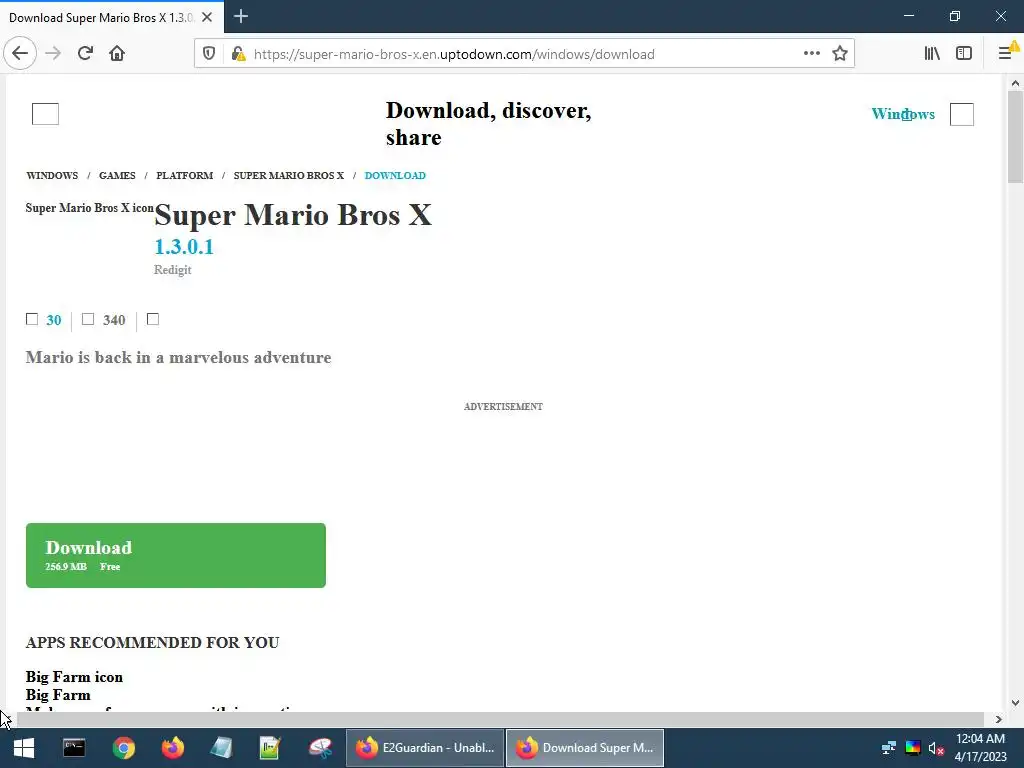Go to PLATFORM breadcrumb

pos(184,176)
